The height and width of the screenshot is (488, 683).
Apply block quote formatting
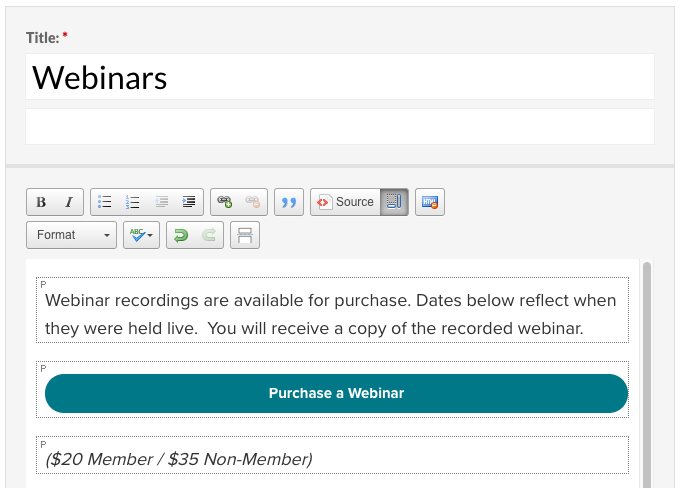coord(289,202)
